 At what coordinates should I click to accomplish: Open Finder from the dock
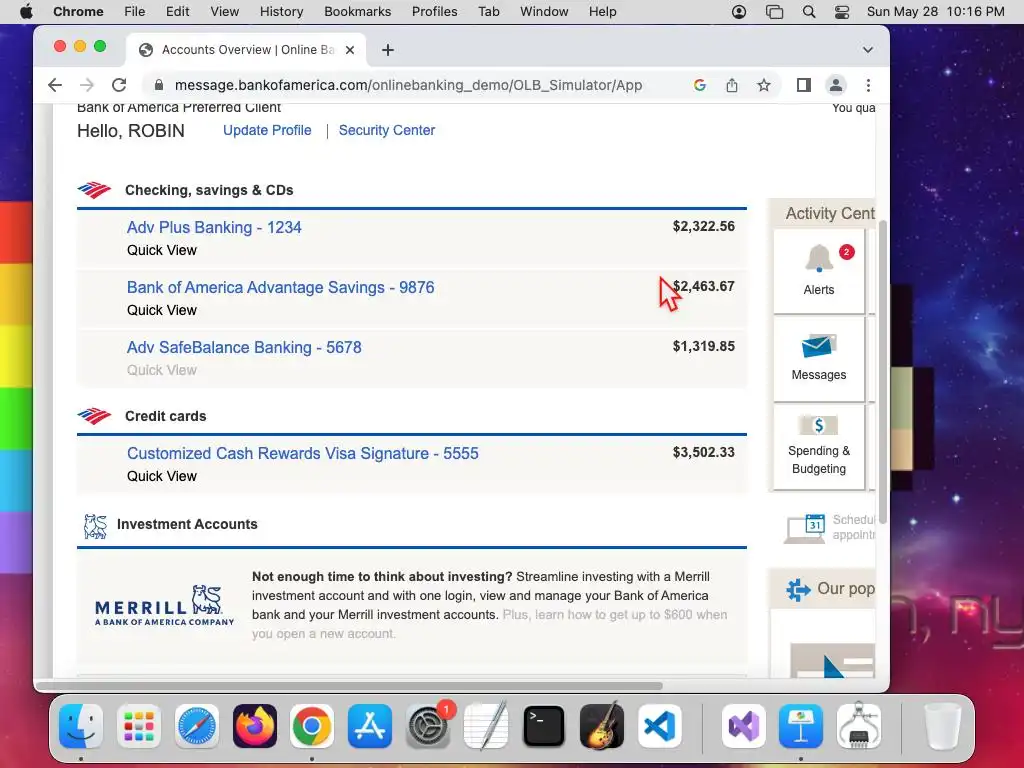coord(81,726)
